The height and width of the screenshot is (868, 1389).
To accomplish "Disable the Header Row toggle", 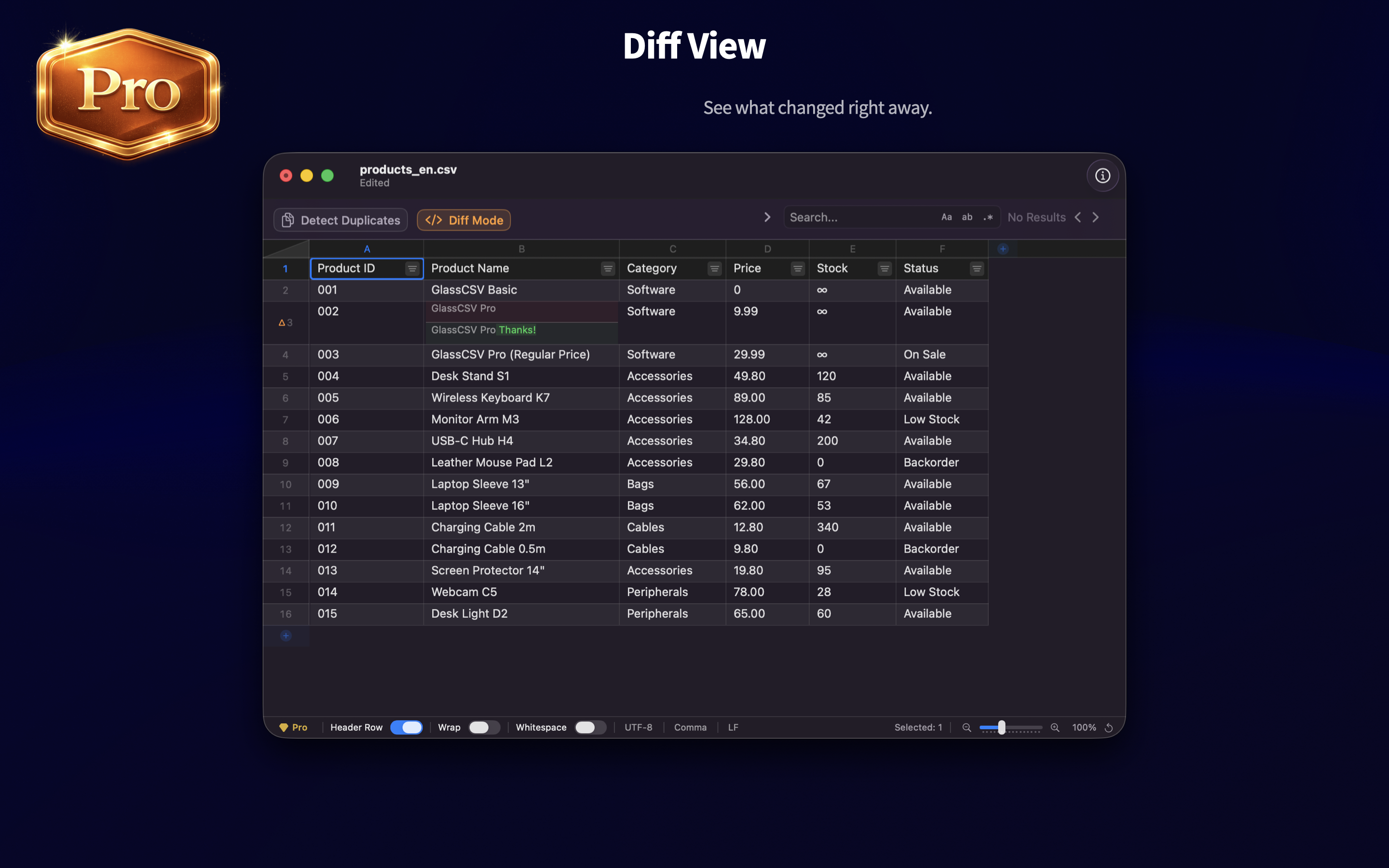I will 407,727.
